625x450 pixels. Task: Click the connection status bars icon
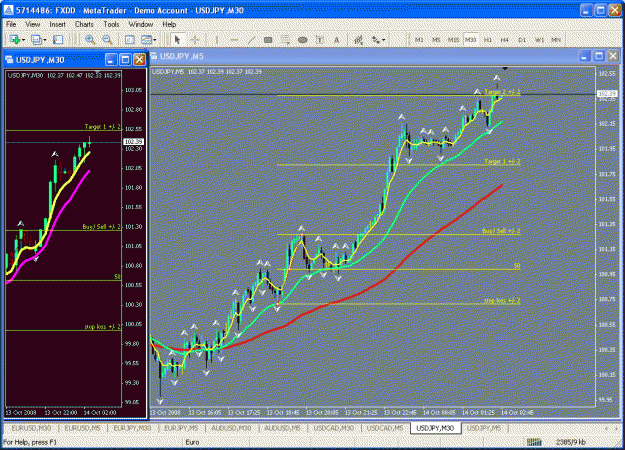pyautogui.click(x=534, y=442)
